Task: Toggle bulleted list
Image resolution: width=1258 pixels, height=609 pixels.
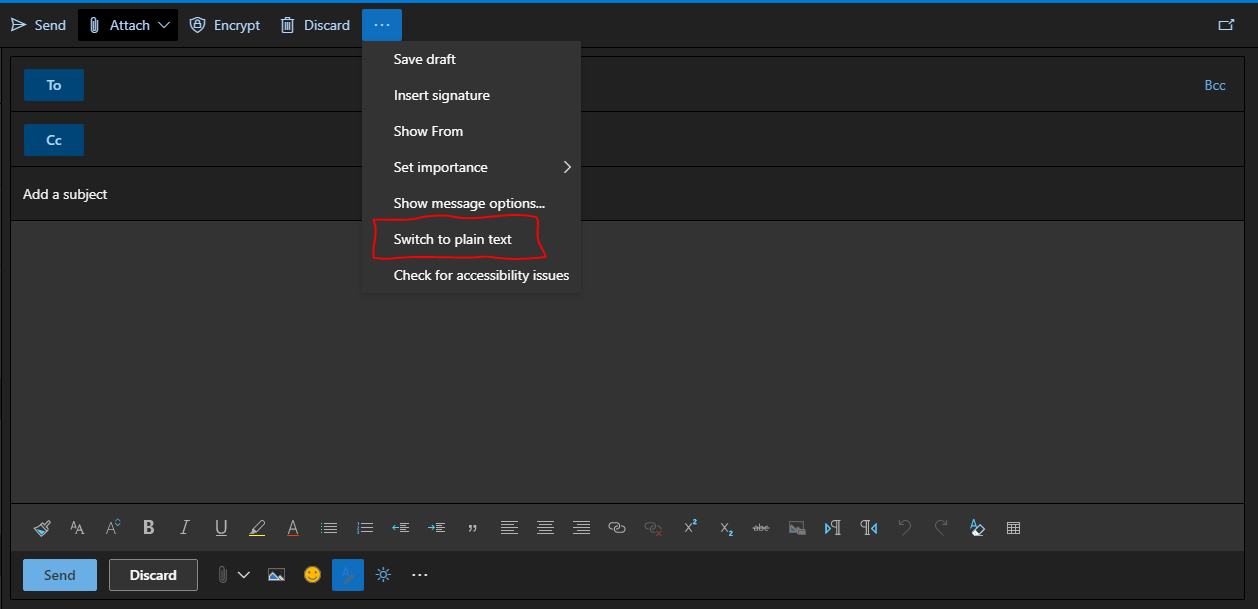Action: pyautogui.click(x=329, y=528)
